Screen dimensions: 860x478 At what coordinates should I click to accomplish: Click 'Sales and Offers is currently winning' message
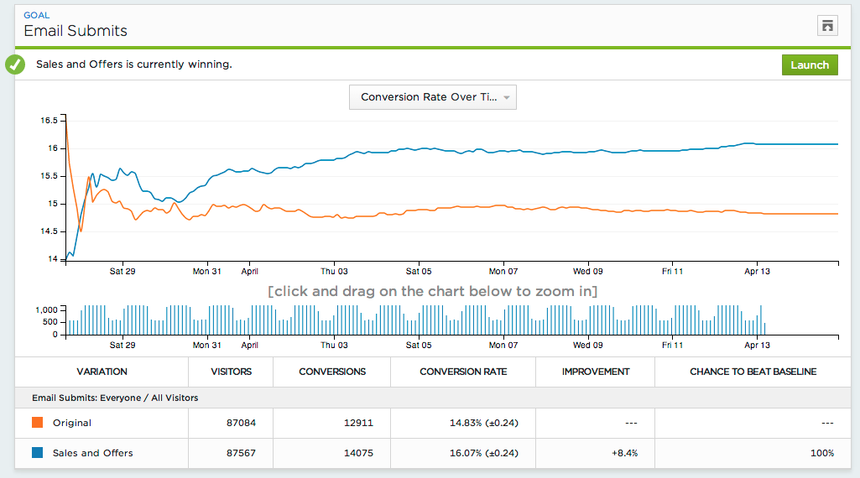pyautogui.click(x=134, y=64)
